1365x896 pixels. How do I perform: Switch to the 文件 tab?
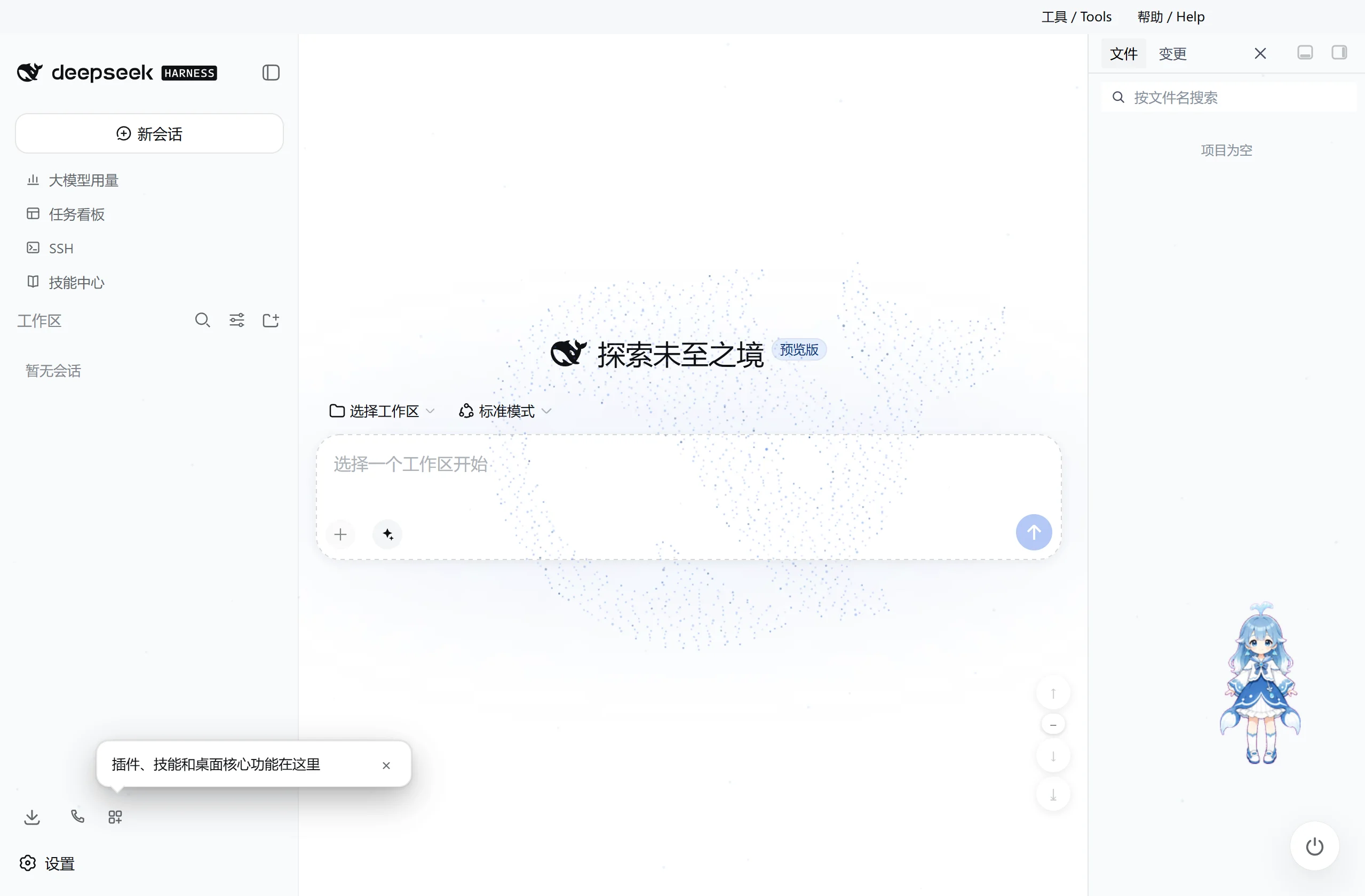1123,54
